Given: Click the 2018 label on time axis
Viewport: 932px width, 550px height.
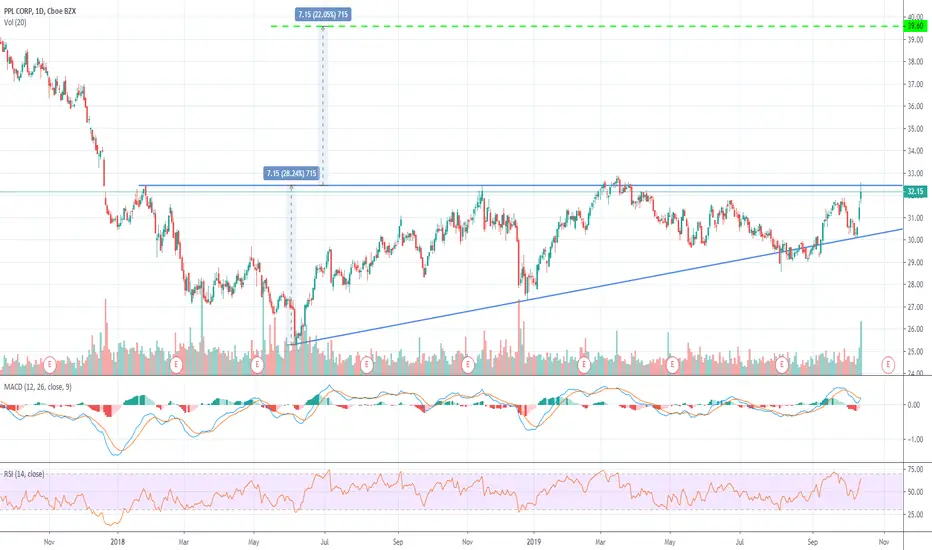Looking at the screenshot, I should coord(118,542).
